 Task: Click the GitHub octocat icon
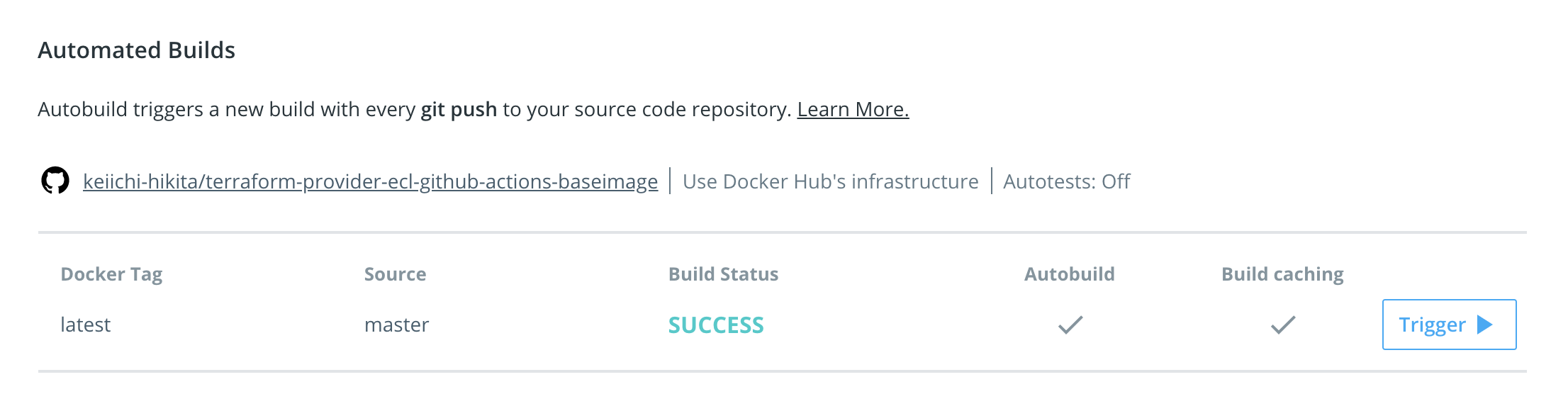click(x=55, y=181)
